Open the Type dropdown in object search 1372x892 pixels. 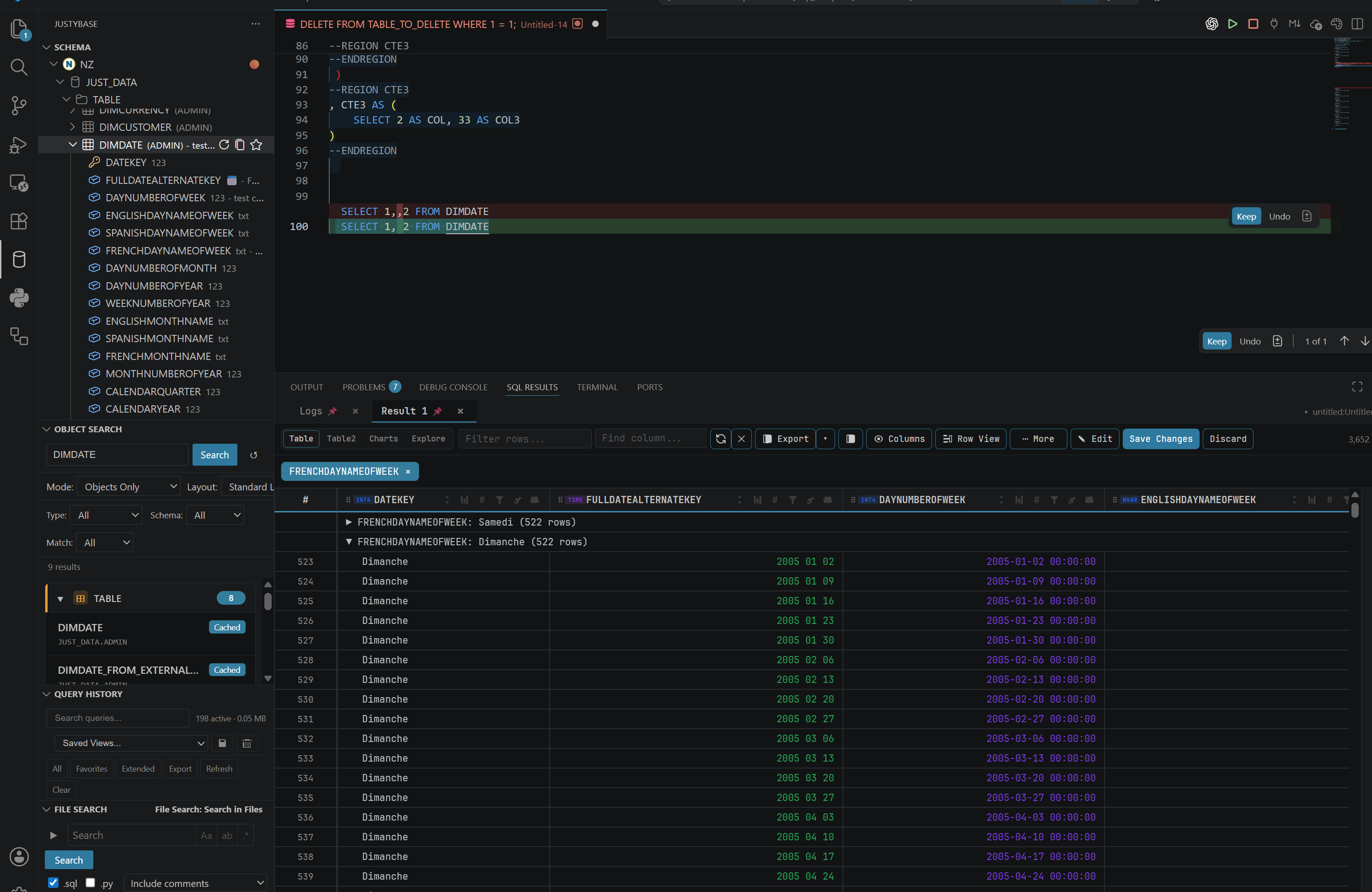pyautogui.click(x=106, y=515)
